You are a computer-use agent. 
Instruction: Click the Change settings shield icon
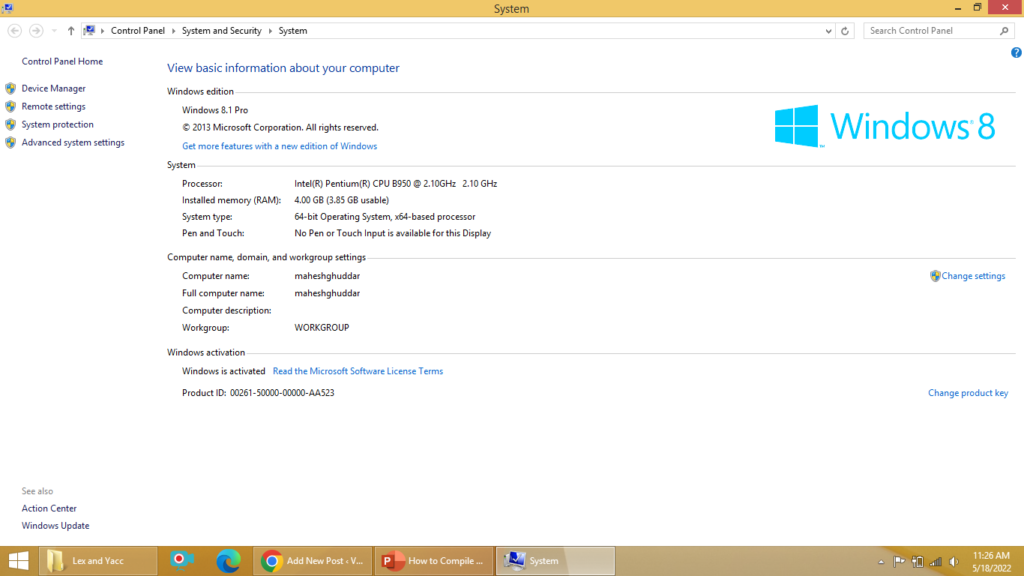[x=935, y=276]
